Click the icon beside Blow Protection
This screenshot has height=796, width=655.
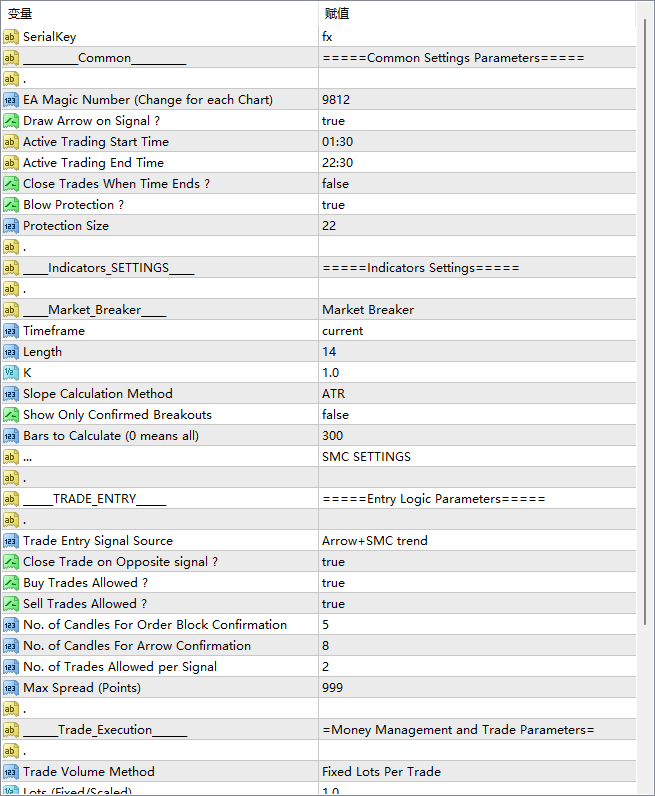11,205
